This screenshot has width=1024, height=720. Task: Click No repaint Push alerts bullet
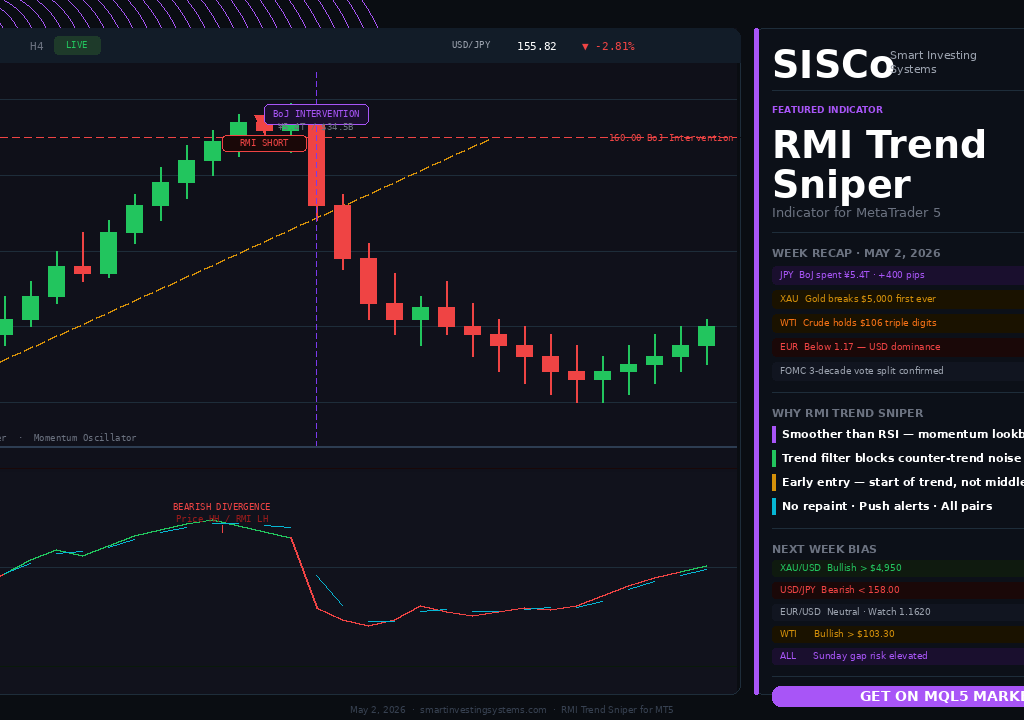coord(882,506)
